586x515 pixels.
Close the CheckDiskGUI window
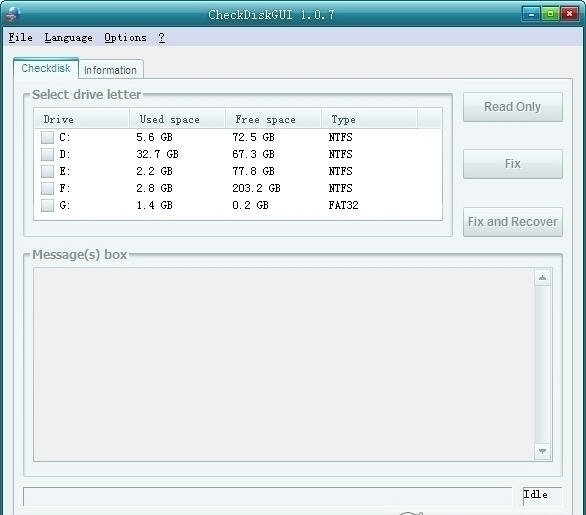click(x=569, y=15)
